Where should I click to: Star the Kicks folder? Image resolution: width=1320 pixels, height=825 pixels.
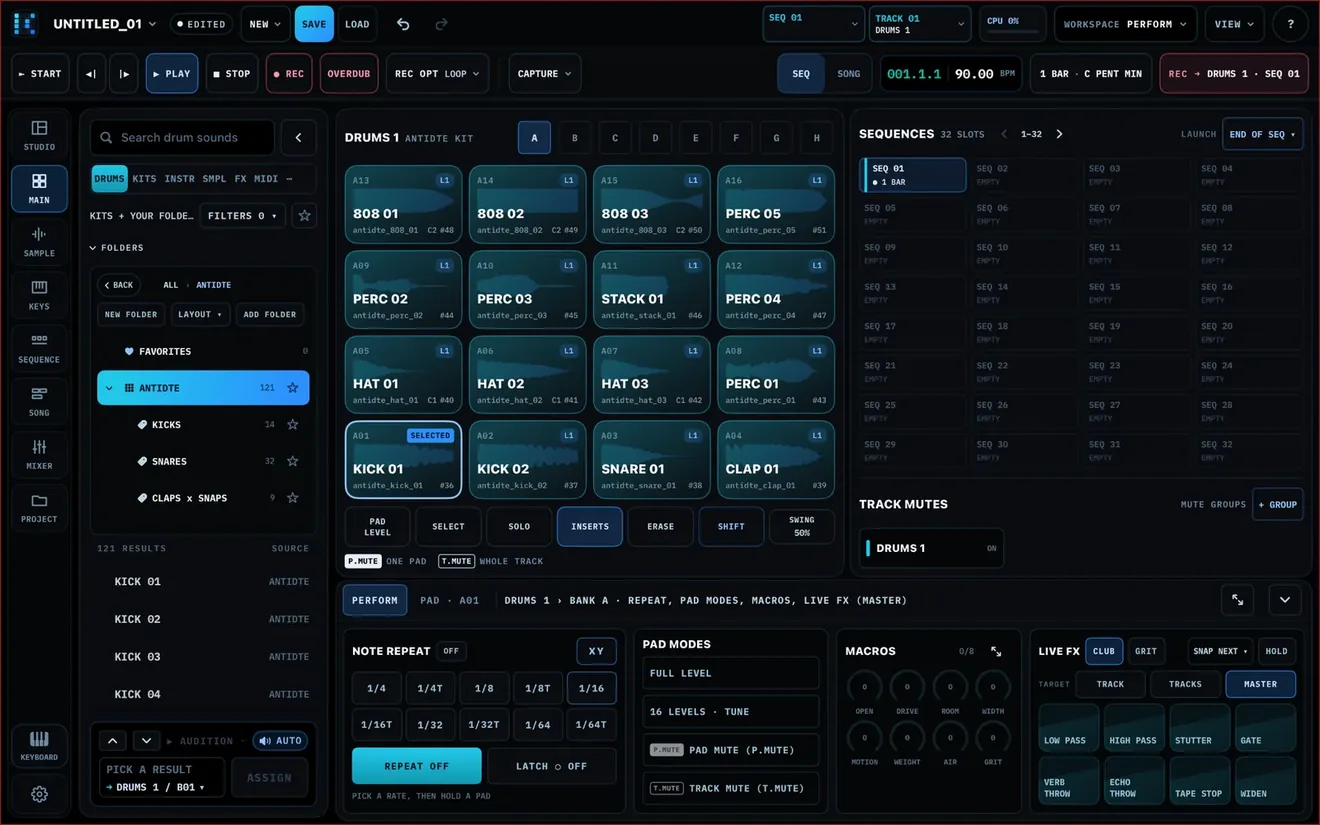coord(293,425)
